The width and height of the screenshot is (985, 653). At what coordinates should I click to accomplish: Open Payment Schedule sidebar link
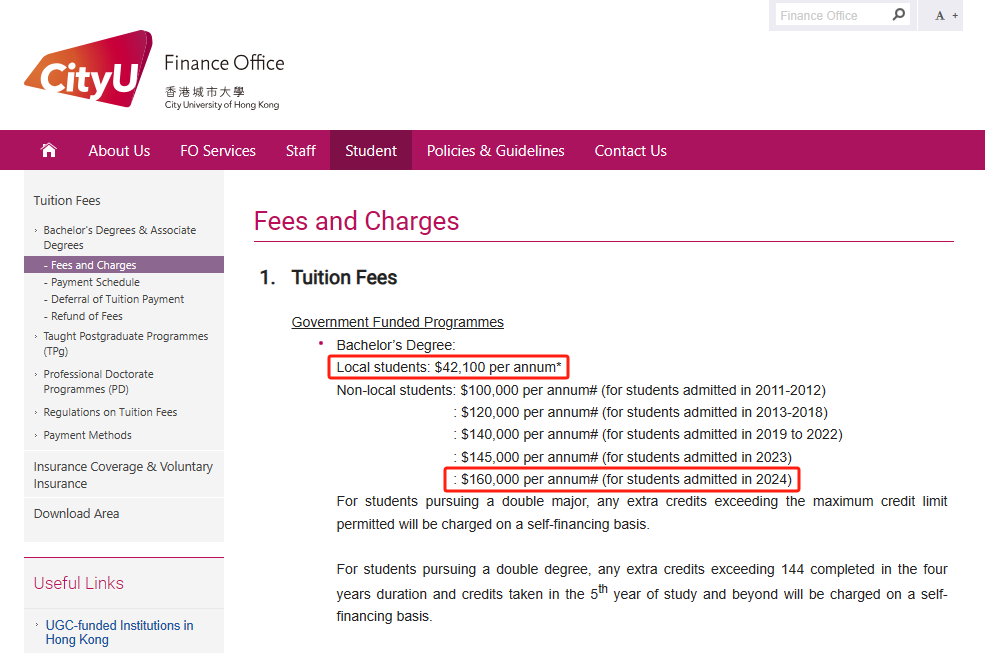(95, 282)
